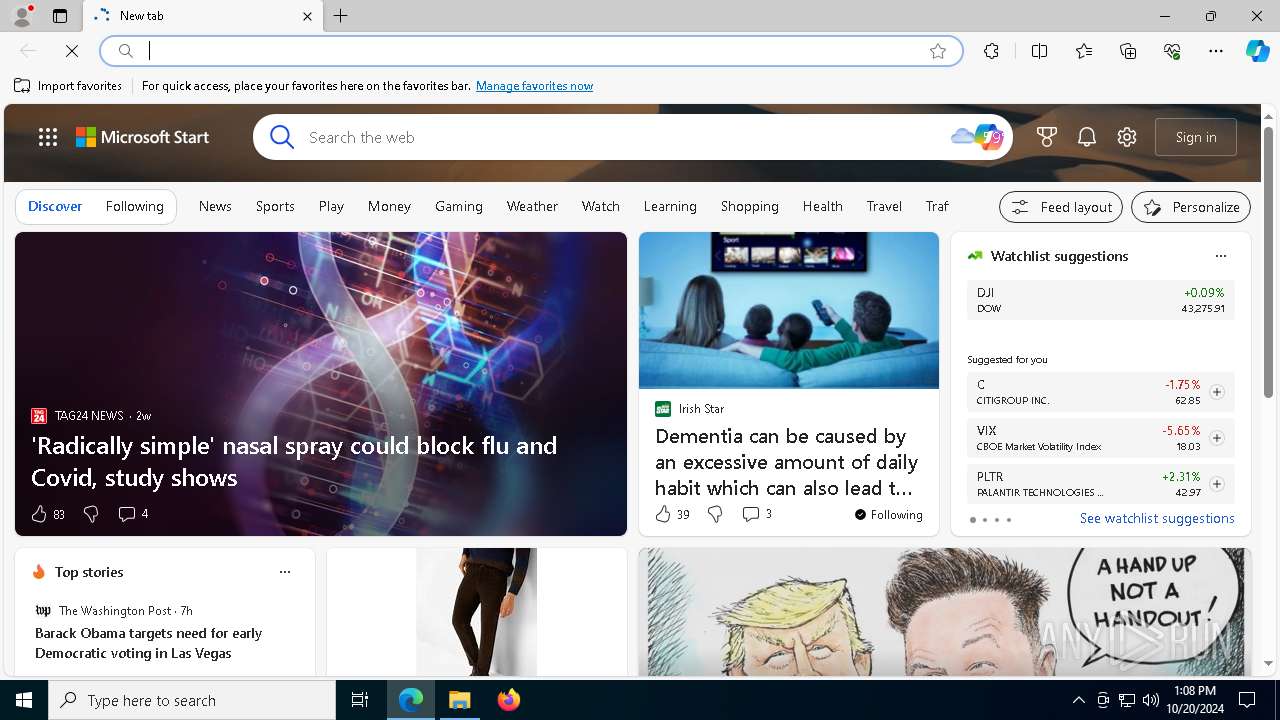The image size is (1280, 720).
Task: Open See watchlist suggestions link
Action: 1157,518
